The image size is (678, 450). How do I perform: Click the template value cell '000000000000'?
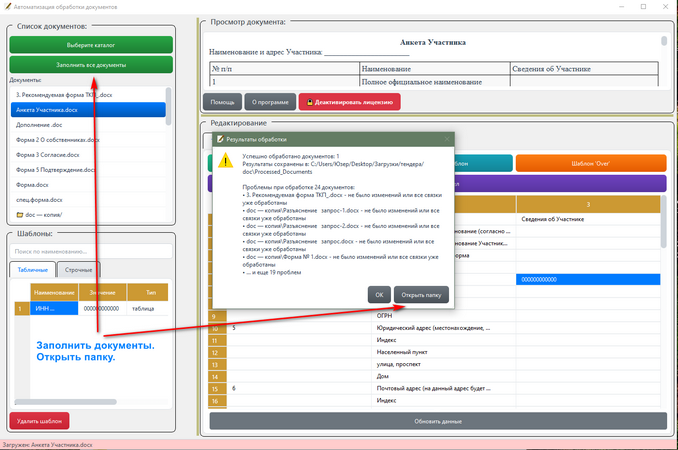coord(102,309)
